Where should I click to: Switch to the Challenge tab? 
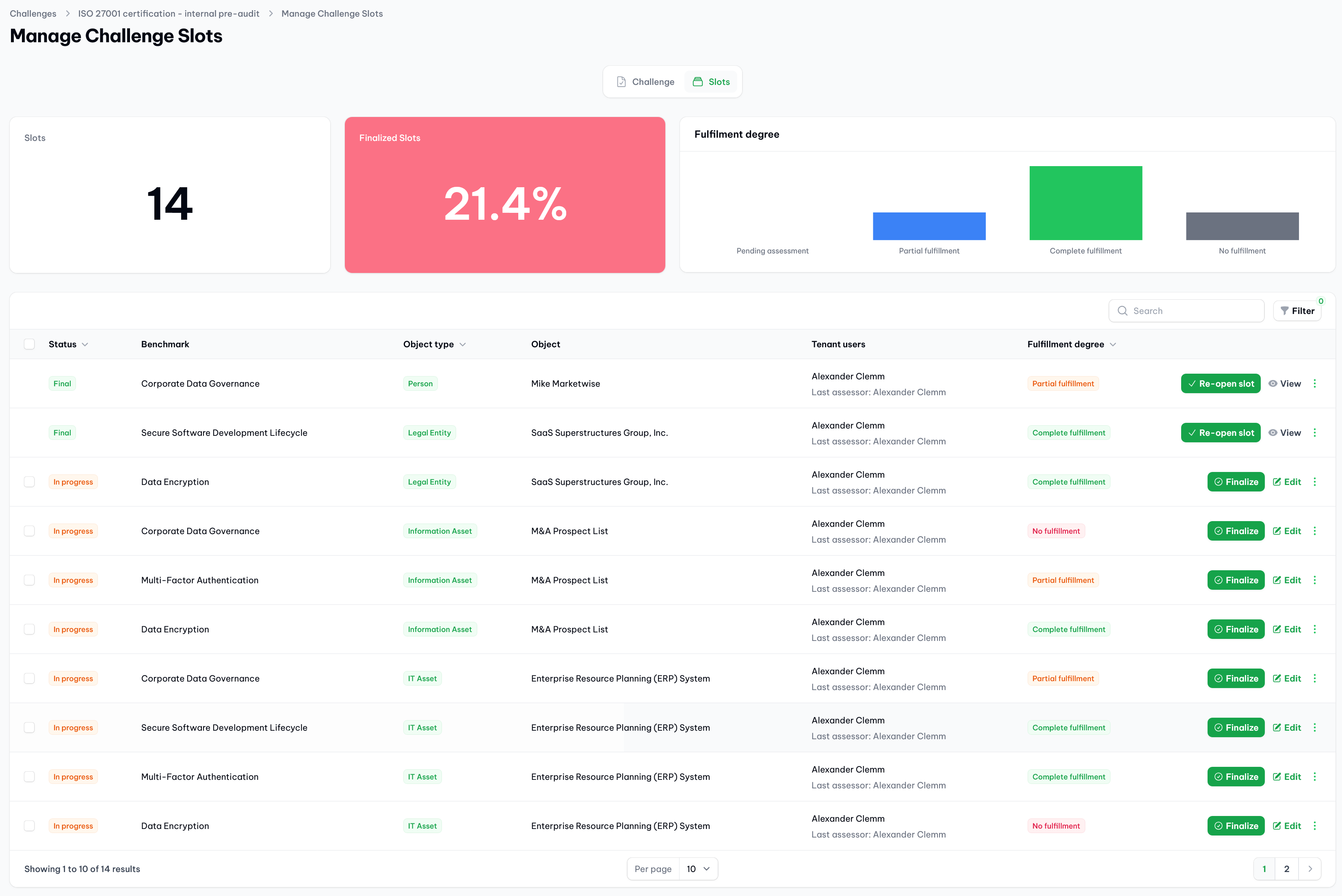click(x=645, y=82)
